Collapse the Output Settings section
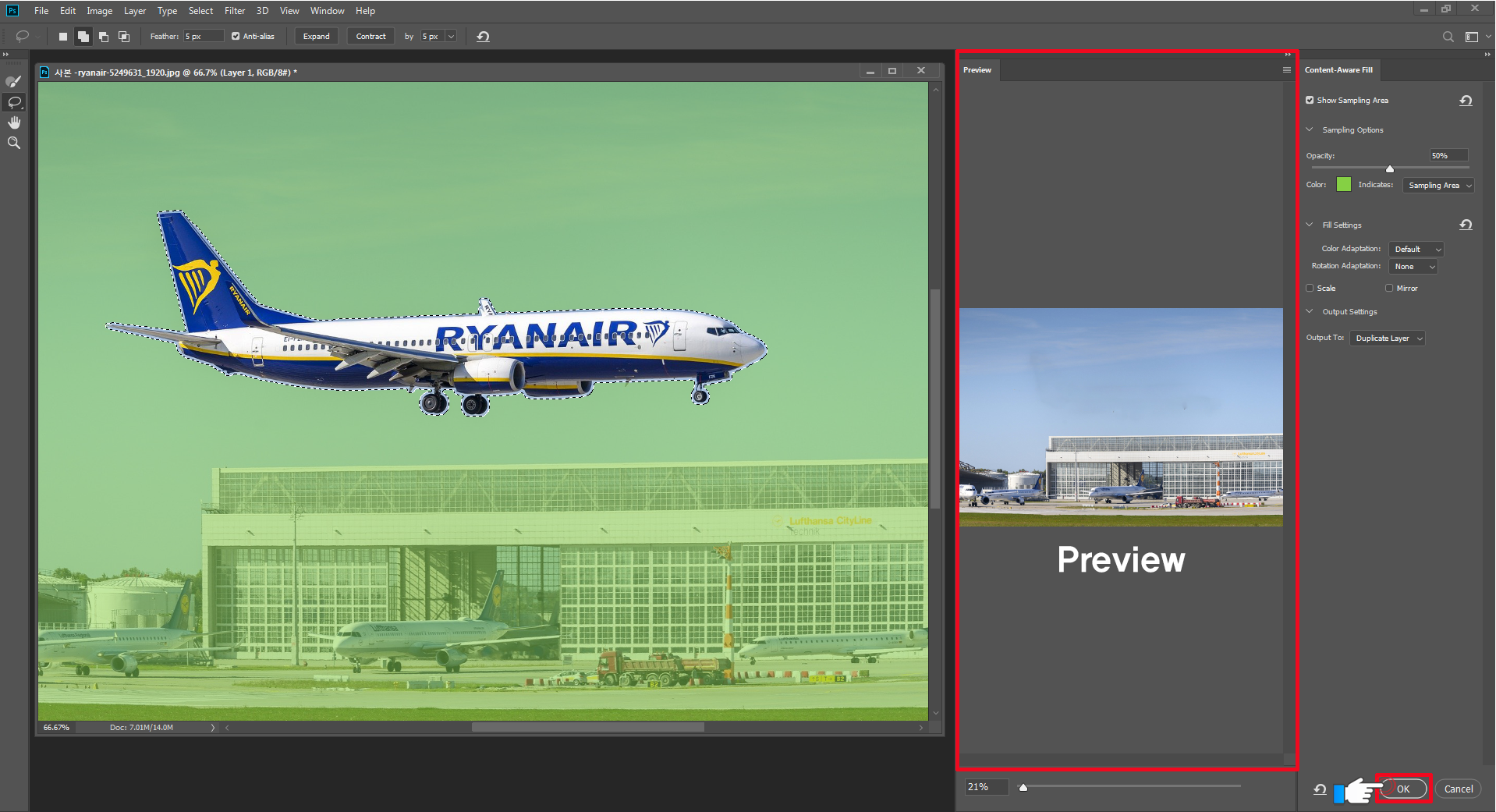The height and width of the screenshot is (812, 1496). tap(1310, 311)
